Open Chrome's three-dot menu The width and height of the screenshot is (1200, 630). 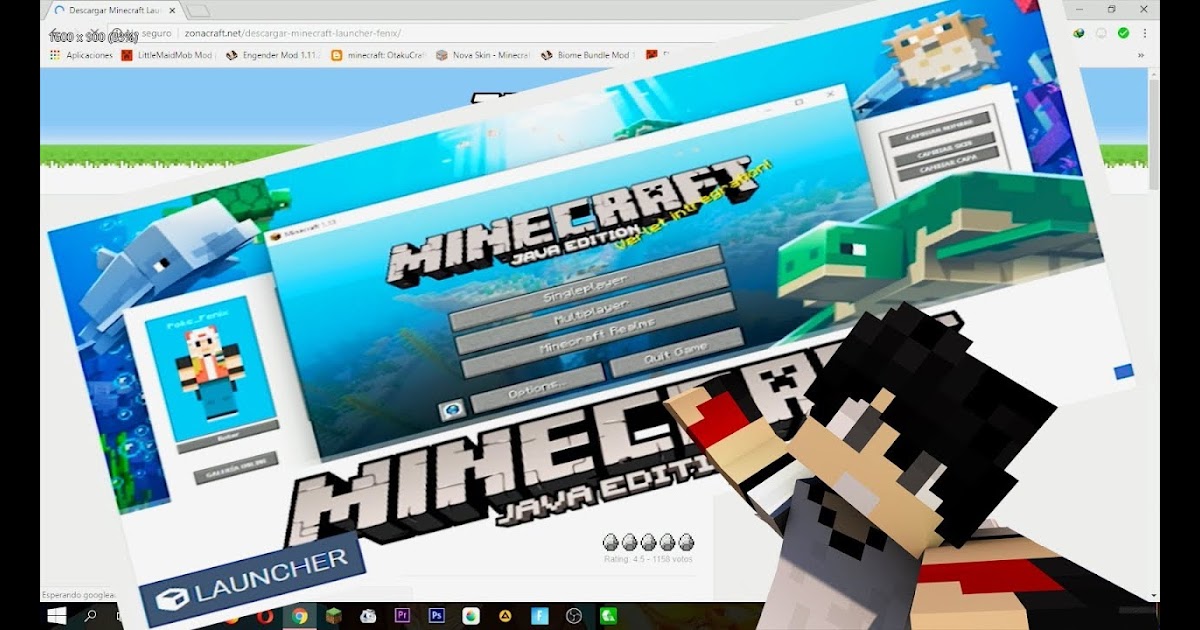(x=1145, y=33)
